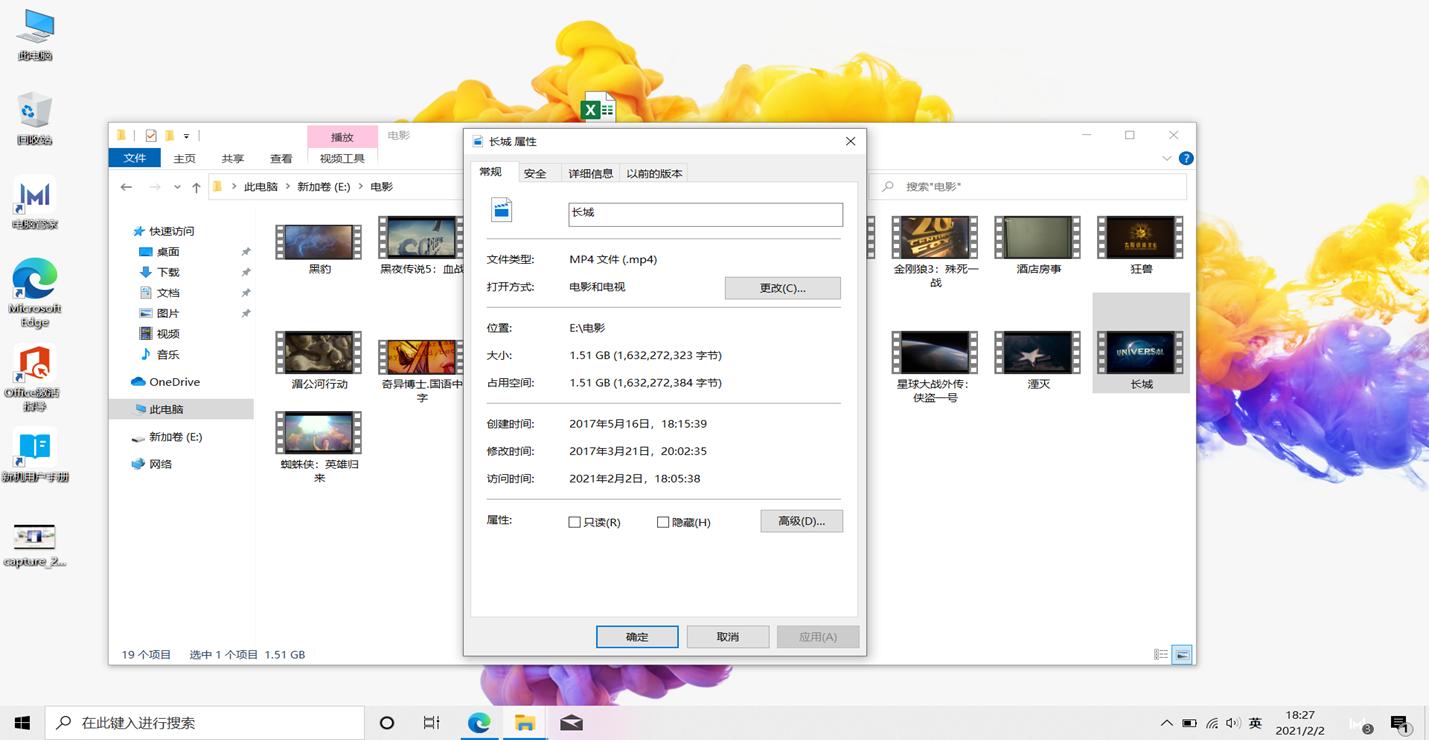Viewport: 1429px width, 740px height.
Task: Open Explorer help via the blue question mark
Action: pos(1187,157)
